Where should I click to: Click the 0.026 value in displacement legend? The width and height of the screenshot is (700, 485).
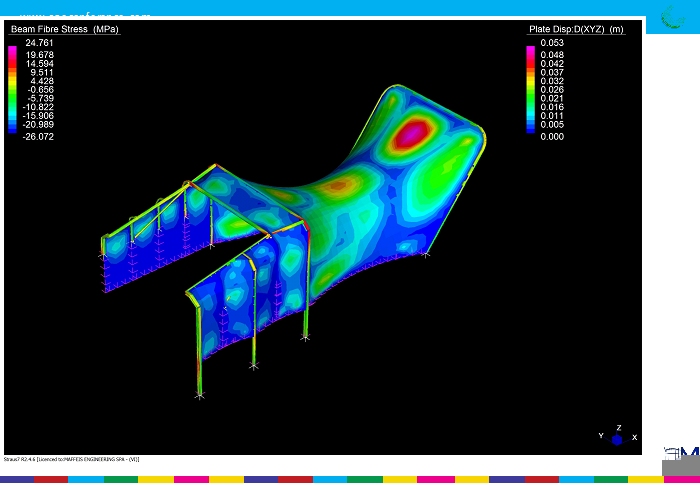pyautogui.click(x=551, y=90)
